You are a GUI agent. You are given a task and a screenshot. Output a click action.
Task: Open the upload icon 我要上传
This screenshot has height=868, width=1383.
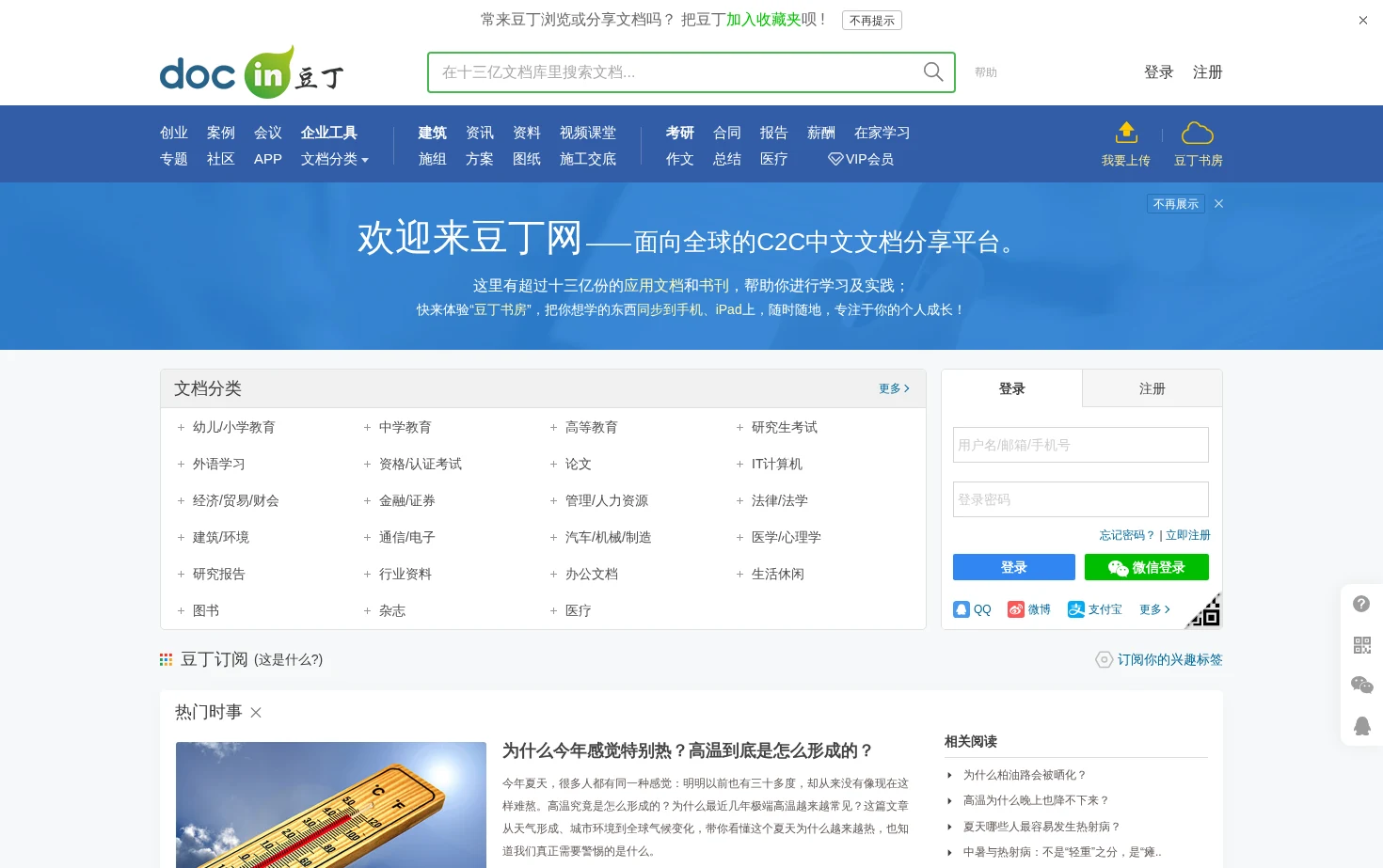coord(1126,133)
